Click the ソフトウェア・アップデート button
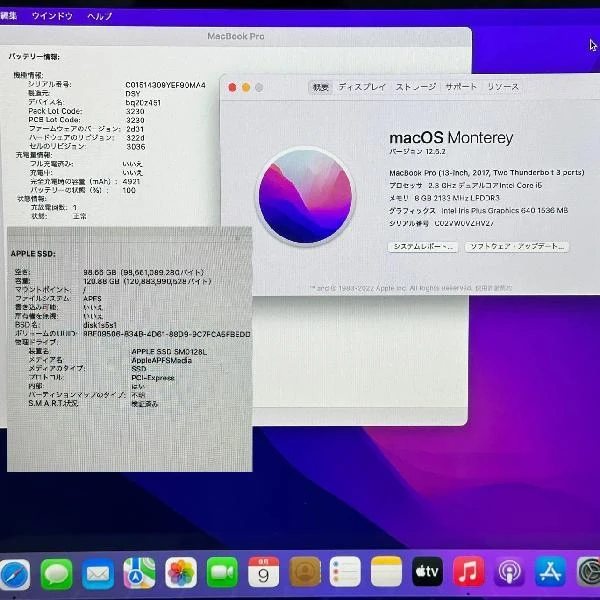 [517, 246]
